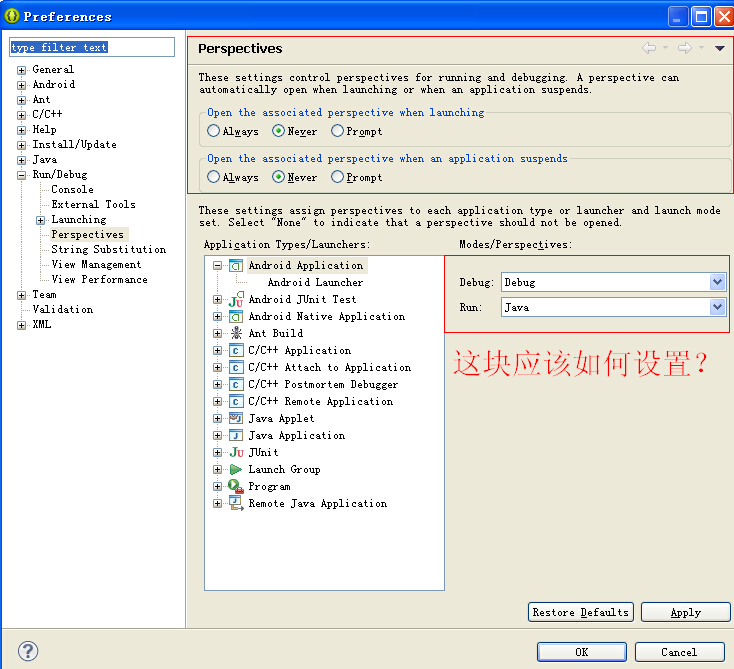Screen dimensions: 734x669
Task: Select Perspectives in the tree
Action: [88, 235]
